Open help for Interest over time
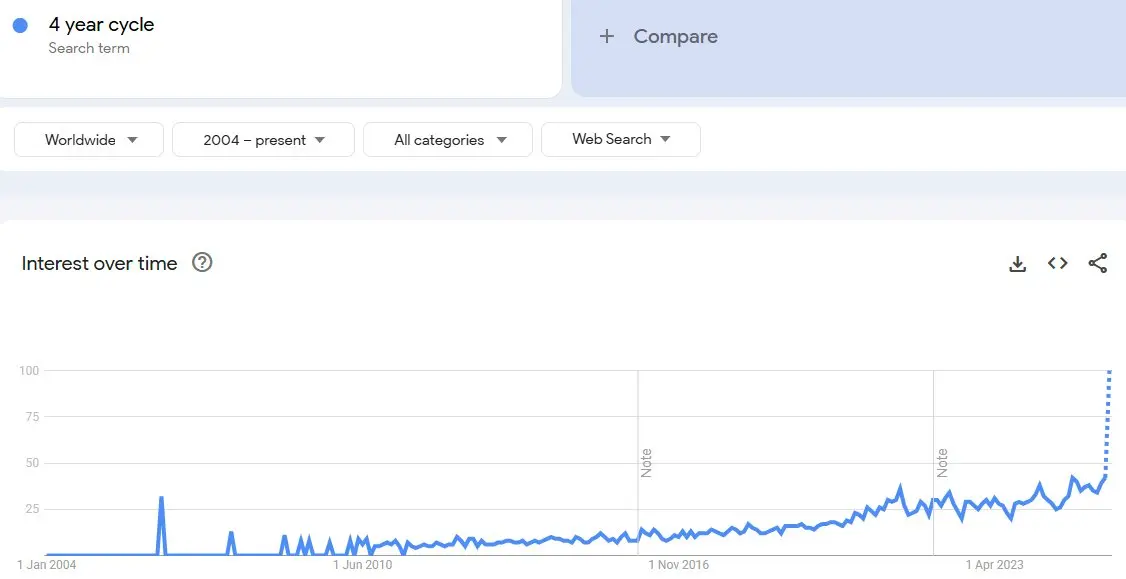Image resolution: width=1126 pixels, height=579 pixels. 202,262
